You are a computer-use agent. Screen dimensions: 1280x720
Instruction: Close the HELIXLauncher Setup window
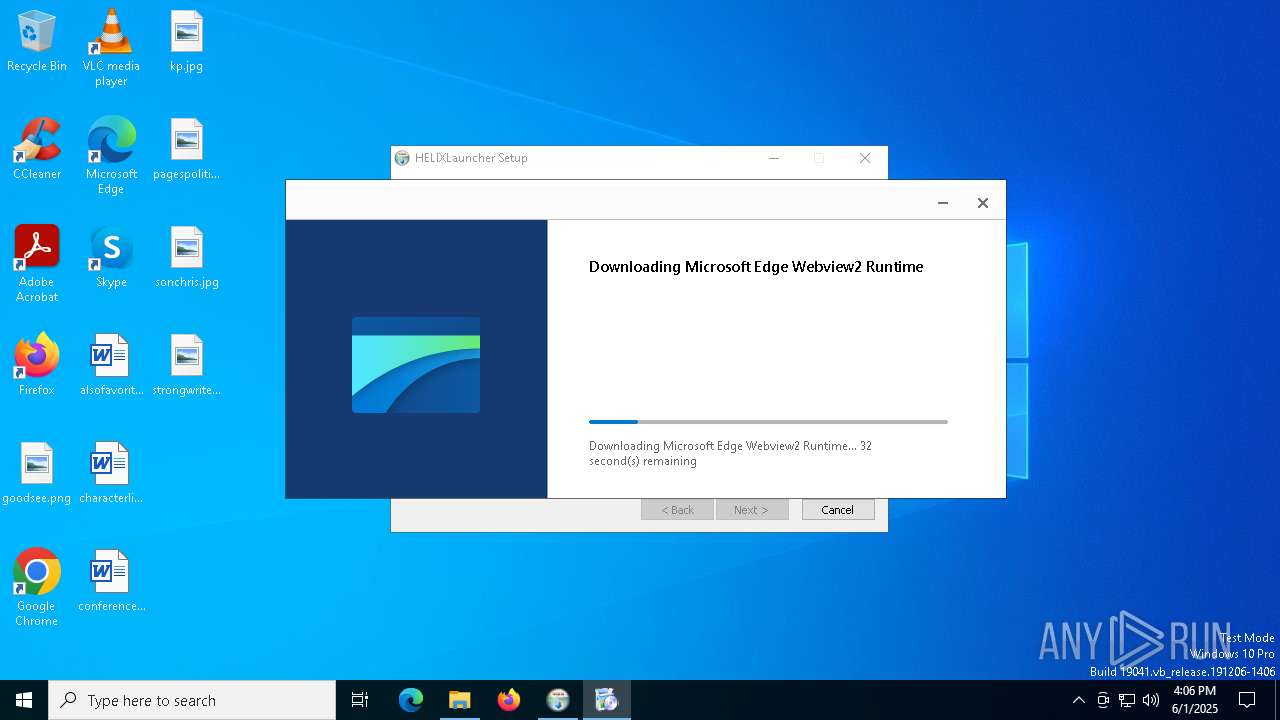[x=865, y=158]
